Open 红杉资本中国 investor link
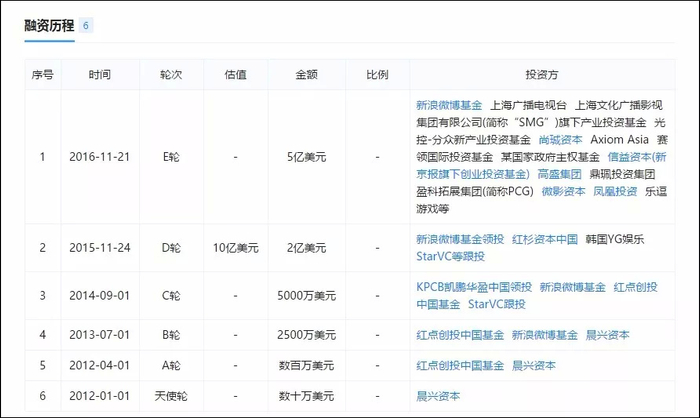 (x=545, y=239)
